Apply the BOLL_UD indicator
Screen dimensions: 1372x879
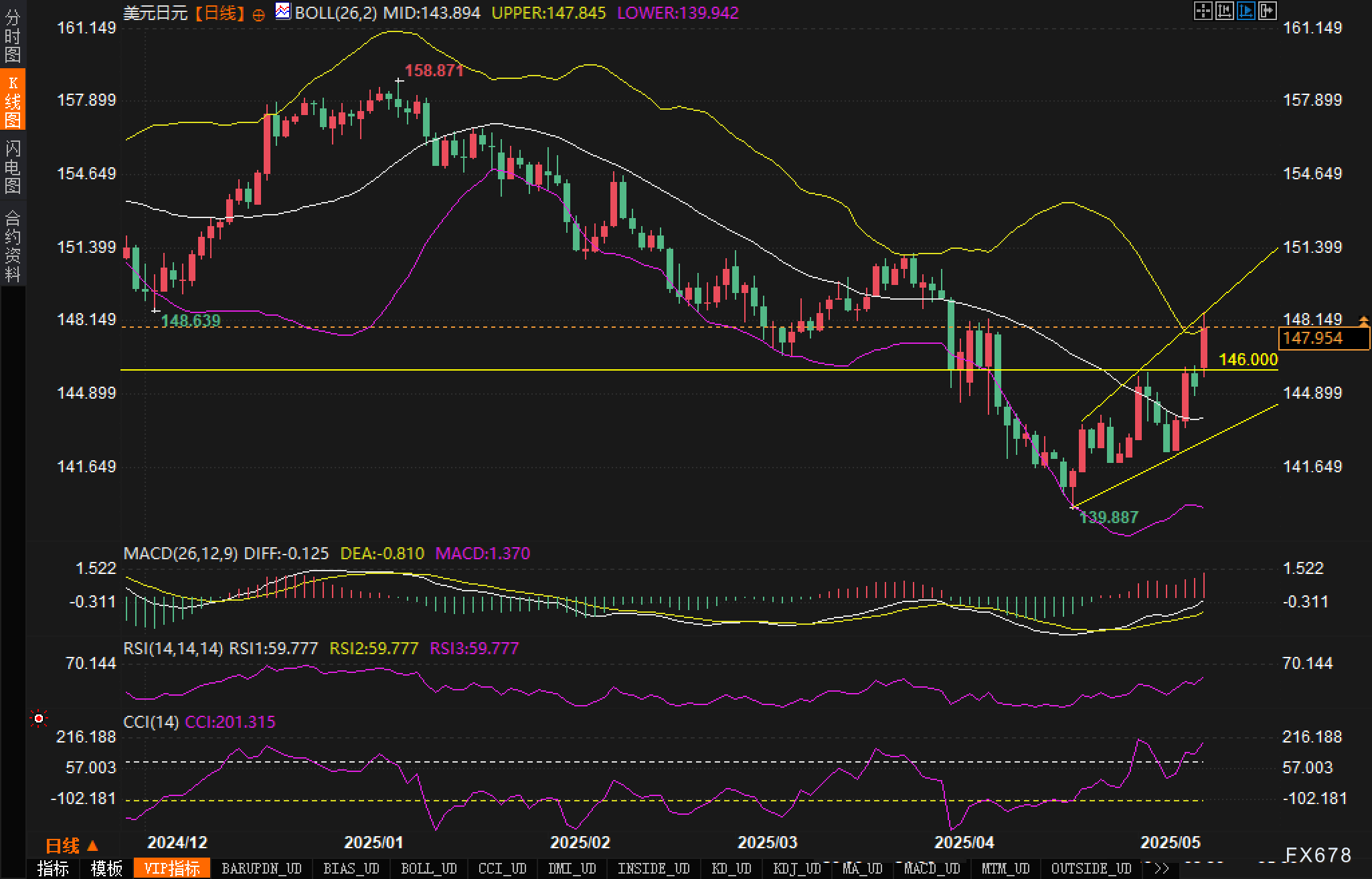point(428,868)
